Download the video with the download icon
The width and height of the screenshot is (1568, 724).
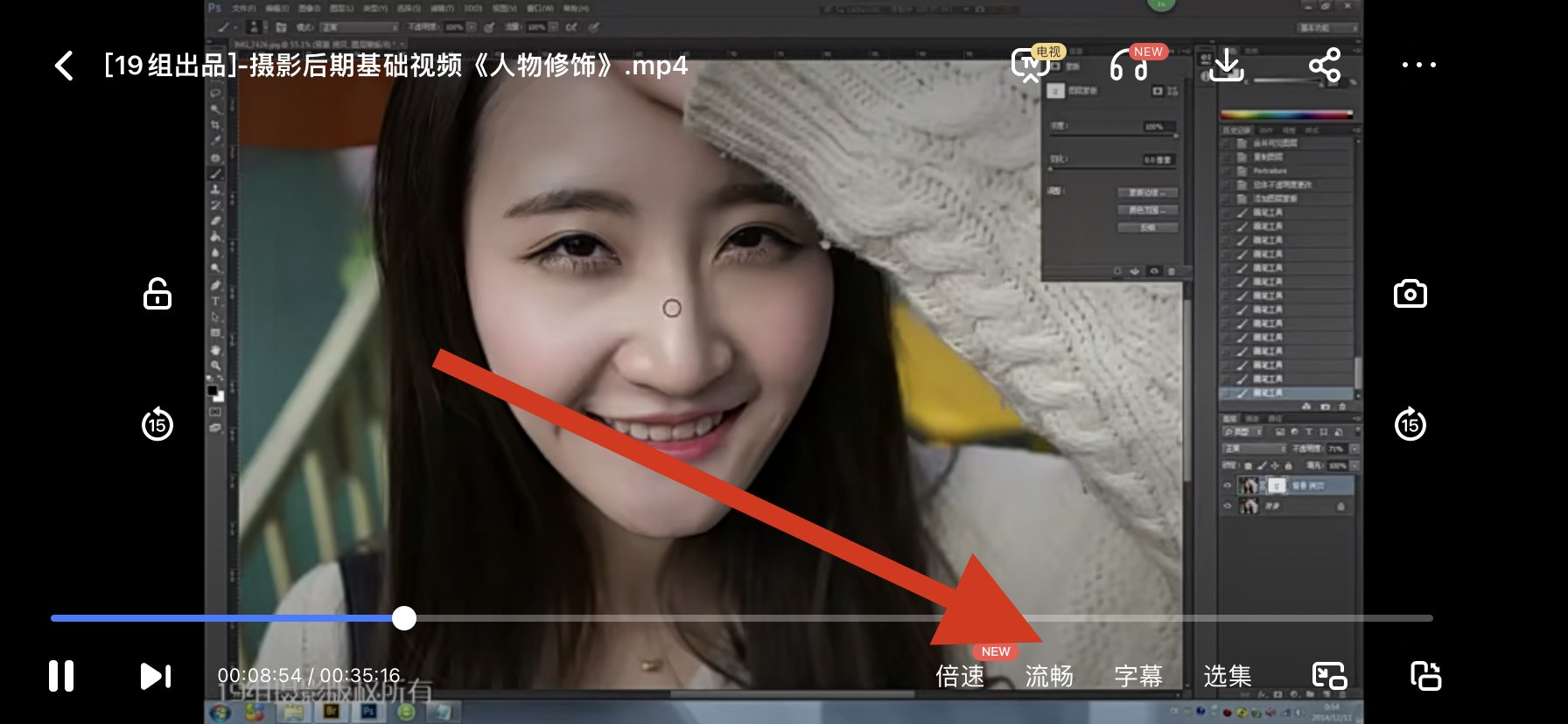1227,65
